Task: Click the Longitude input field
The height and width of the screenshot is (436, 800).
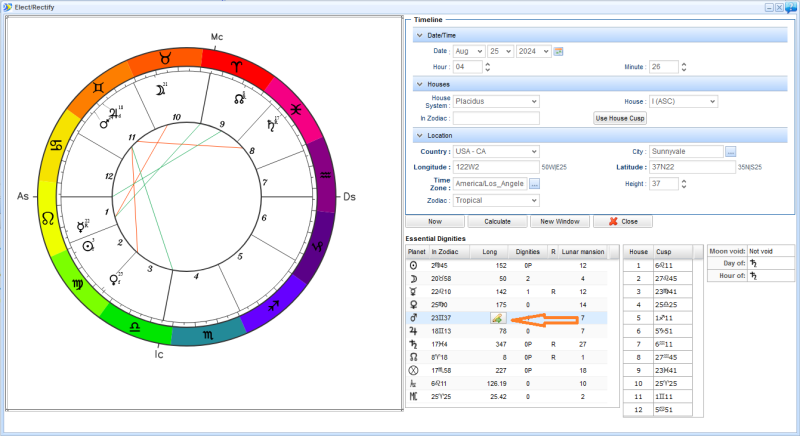Action: click(495, 167)
